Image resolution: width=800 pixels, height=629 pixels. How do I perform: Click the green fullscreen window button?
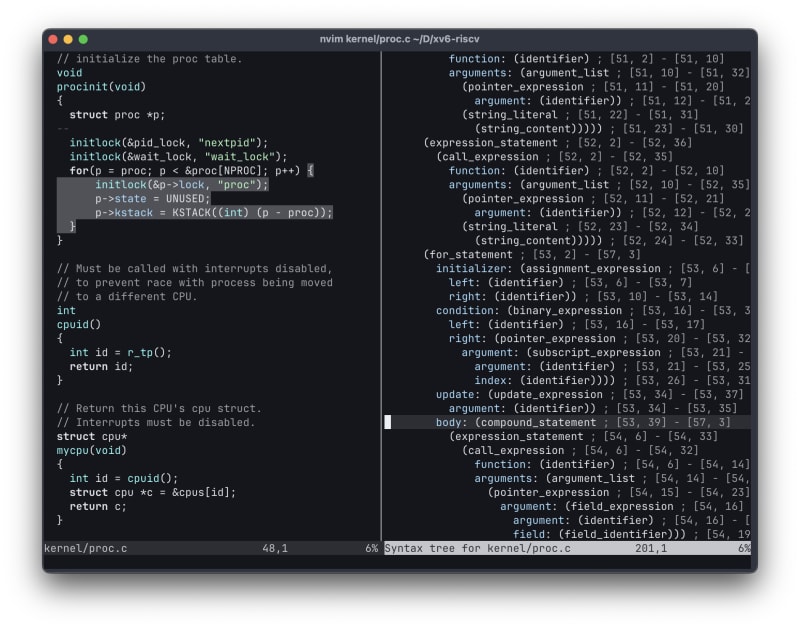[x=83, y=39]
